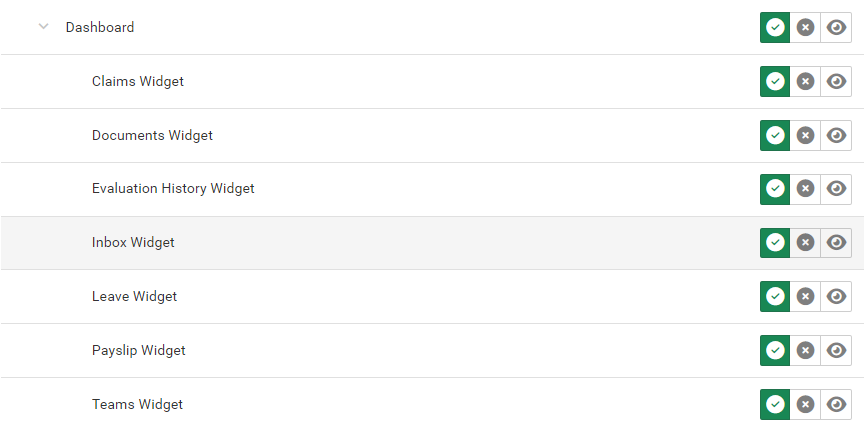The height and width of the screenshot is (431, 865).
Task: Click the X icon for Documents Widget
Action: [x=805, y=135]
